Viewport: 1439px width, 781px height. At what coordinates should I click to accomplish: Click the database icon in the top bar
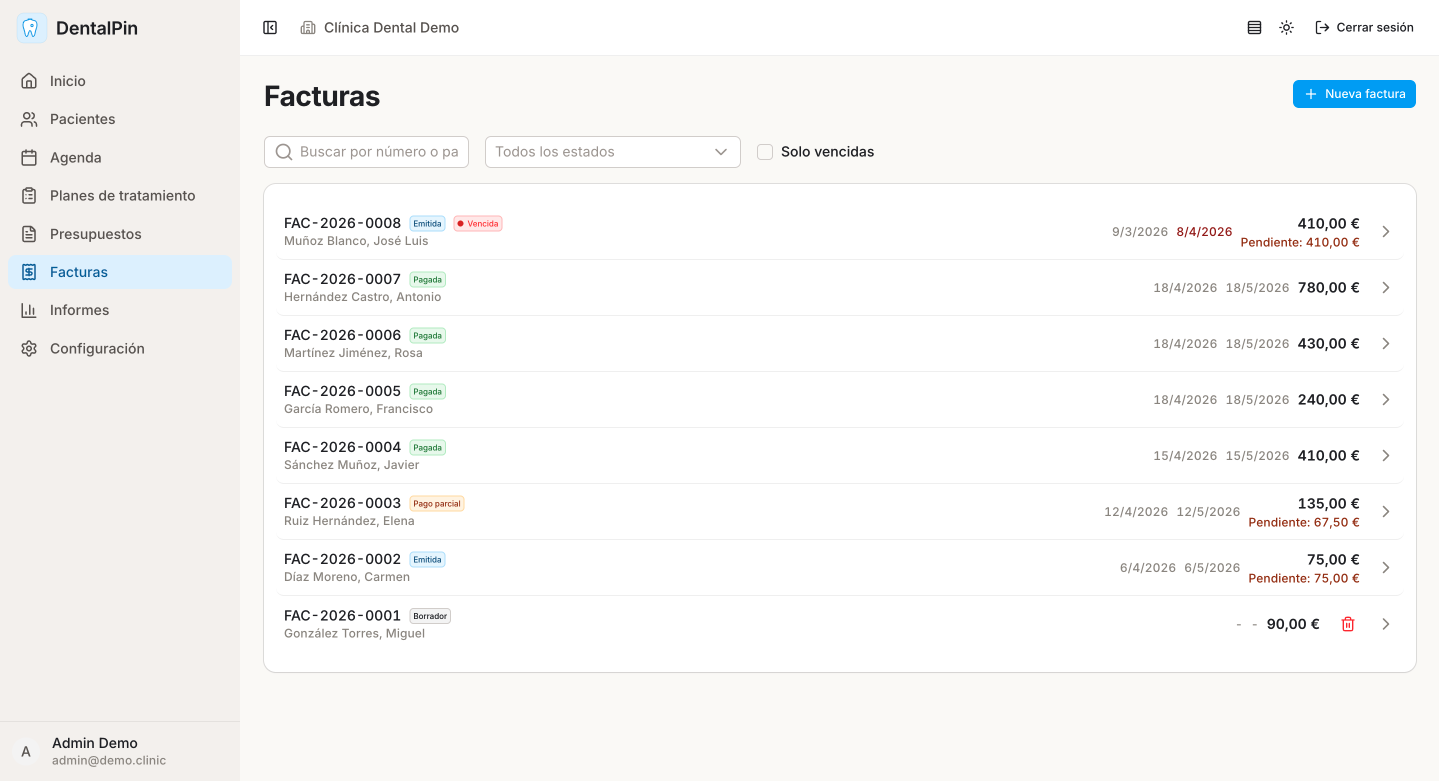click(1254, 27)
